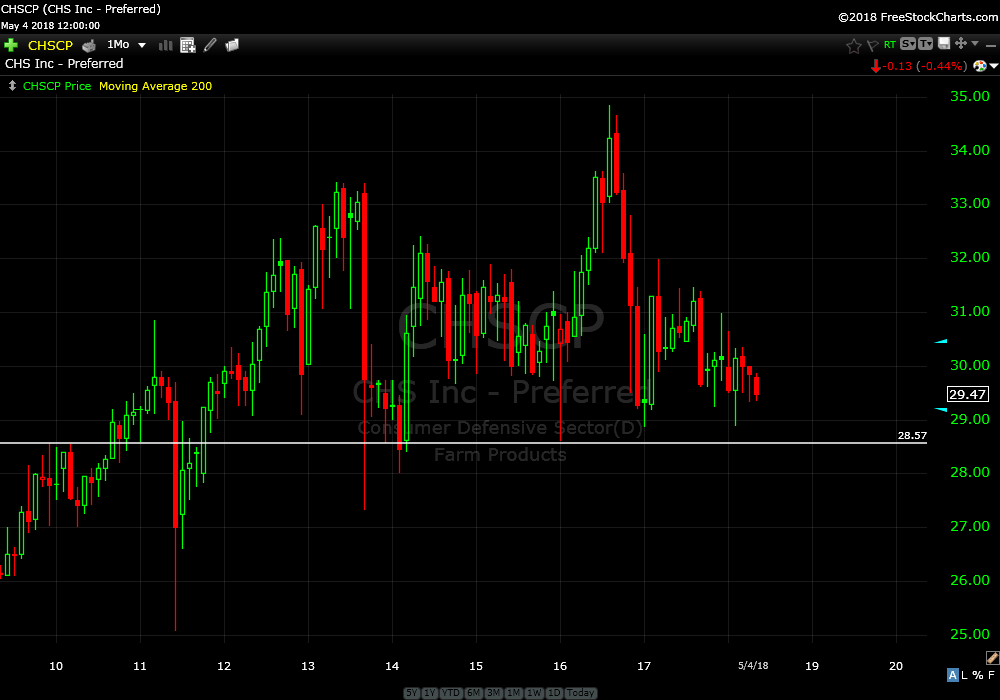The image size is (1000, 700).
Task: Select the 5Y range tab
Action: click(x=412, y=693)
